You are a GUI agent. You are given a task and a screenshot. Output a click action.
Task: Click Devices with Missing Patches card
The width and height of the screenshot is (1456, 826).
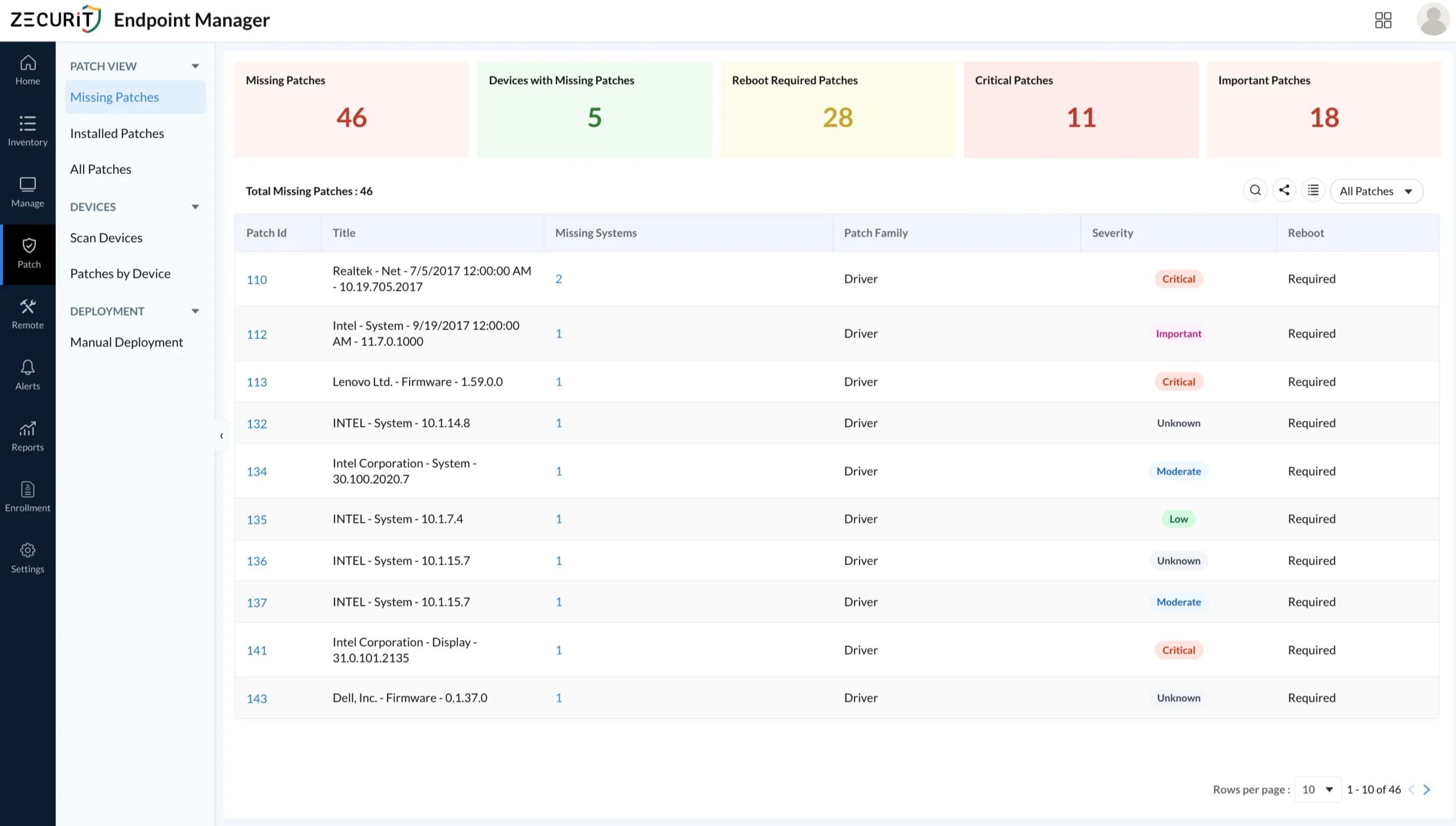tap(594, 109)
